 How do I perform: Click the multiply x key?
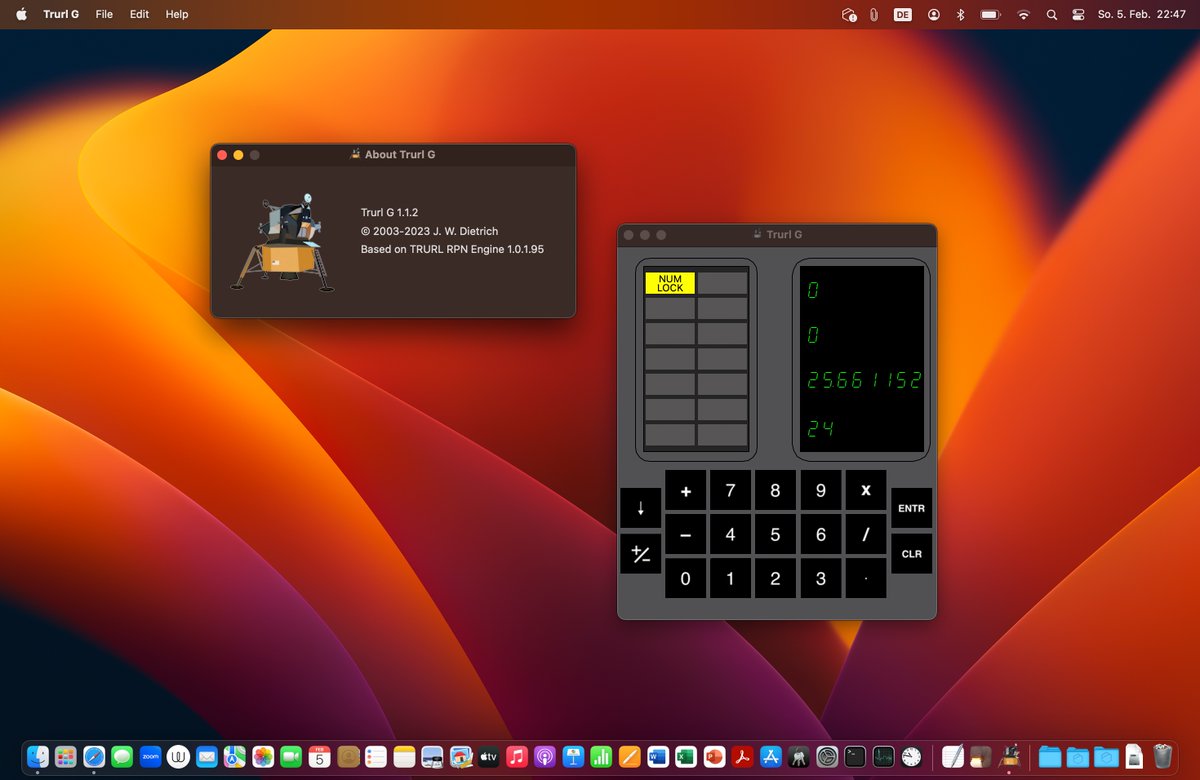tap(866, 490)
